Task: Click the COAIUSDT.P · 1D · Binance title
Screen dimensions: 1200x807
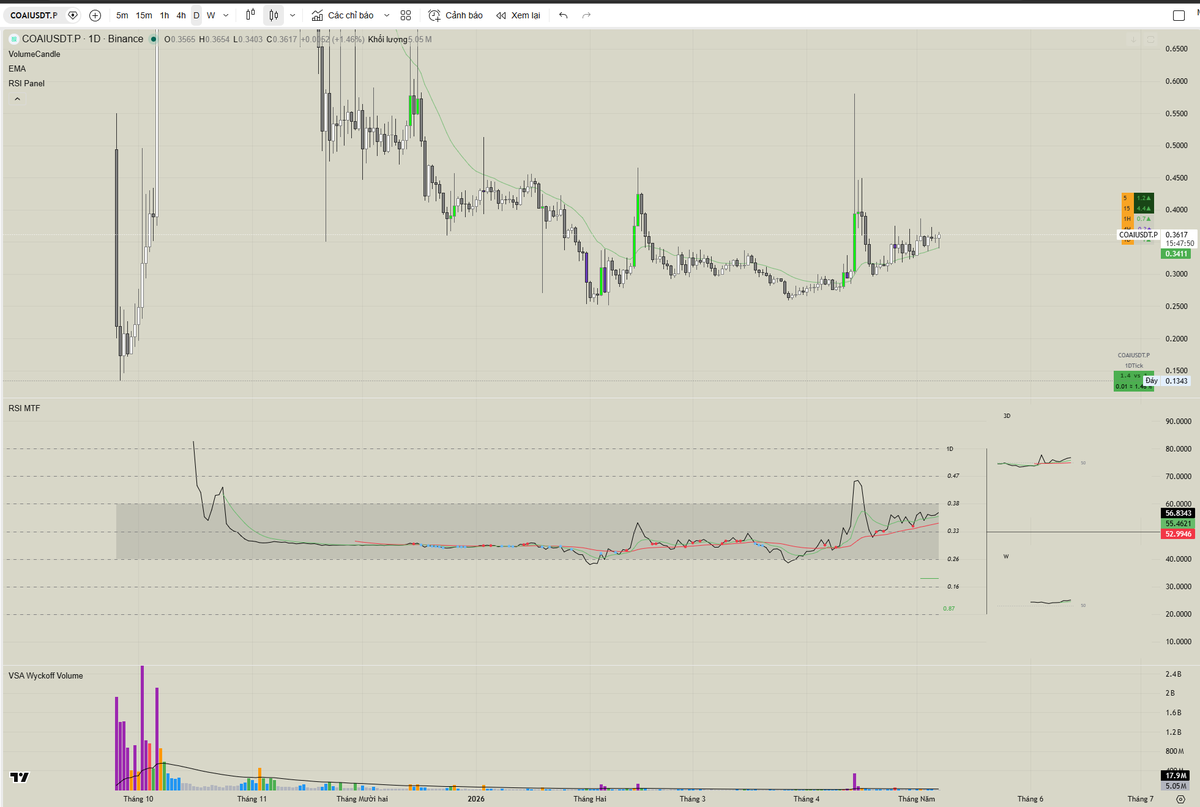Action: (x=83, y=39)
